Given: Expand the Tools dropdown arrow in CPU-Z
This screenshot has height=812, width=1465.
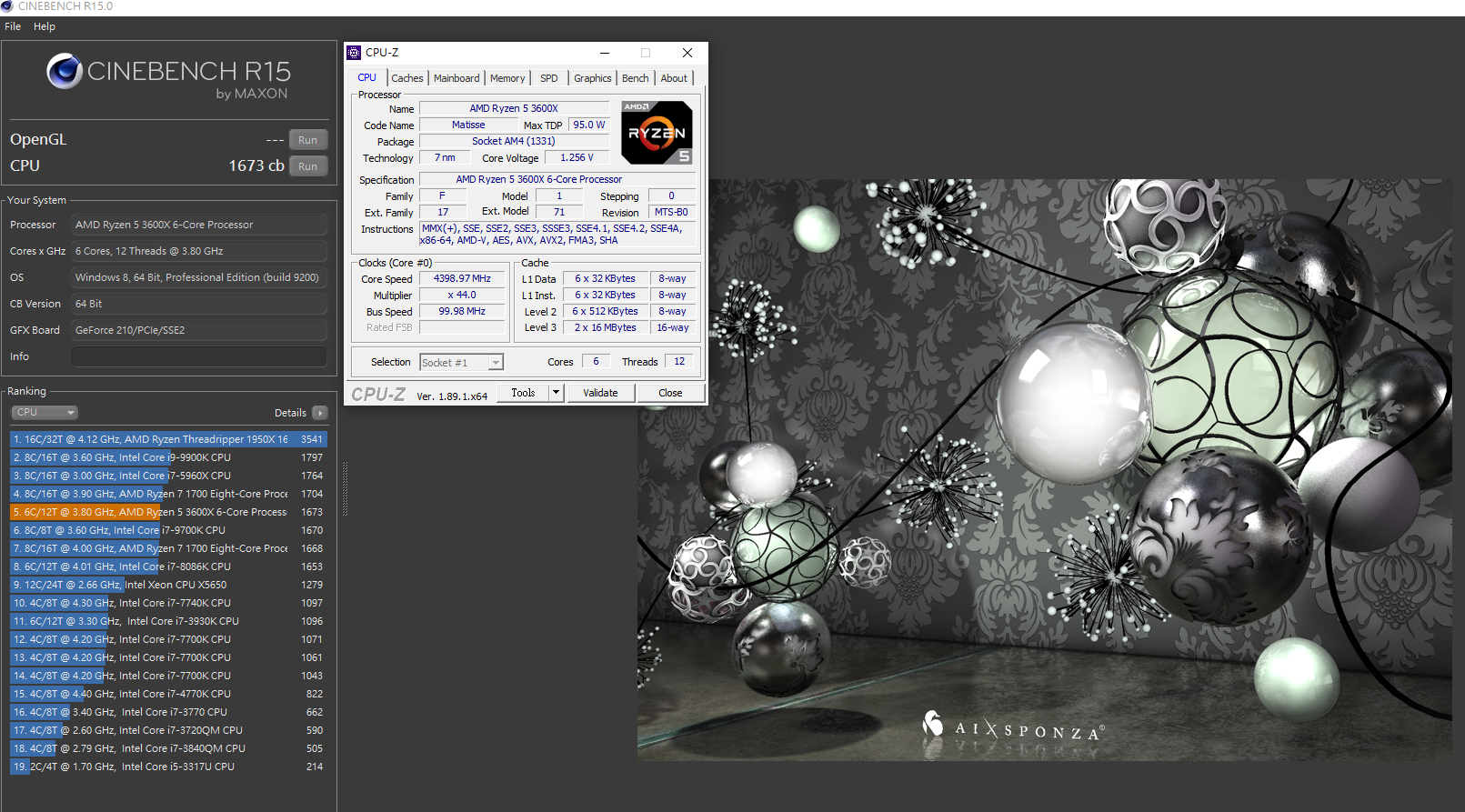Looking at the screenshot, I should (557, 393).
